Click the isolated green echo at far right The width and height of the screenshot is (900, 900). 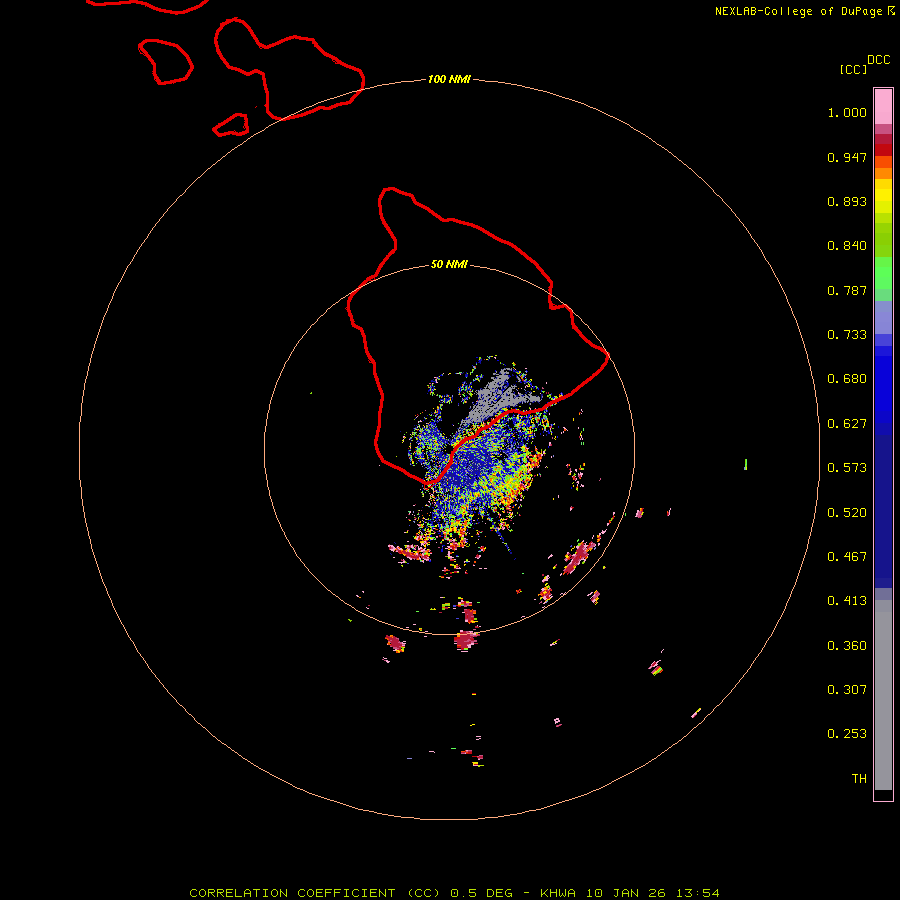[x=746, y=464]
